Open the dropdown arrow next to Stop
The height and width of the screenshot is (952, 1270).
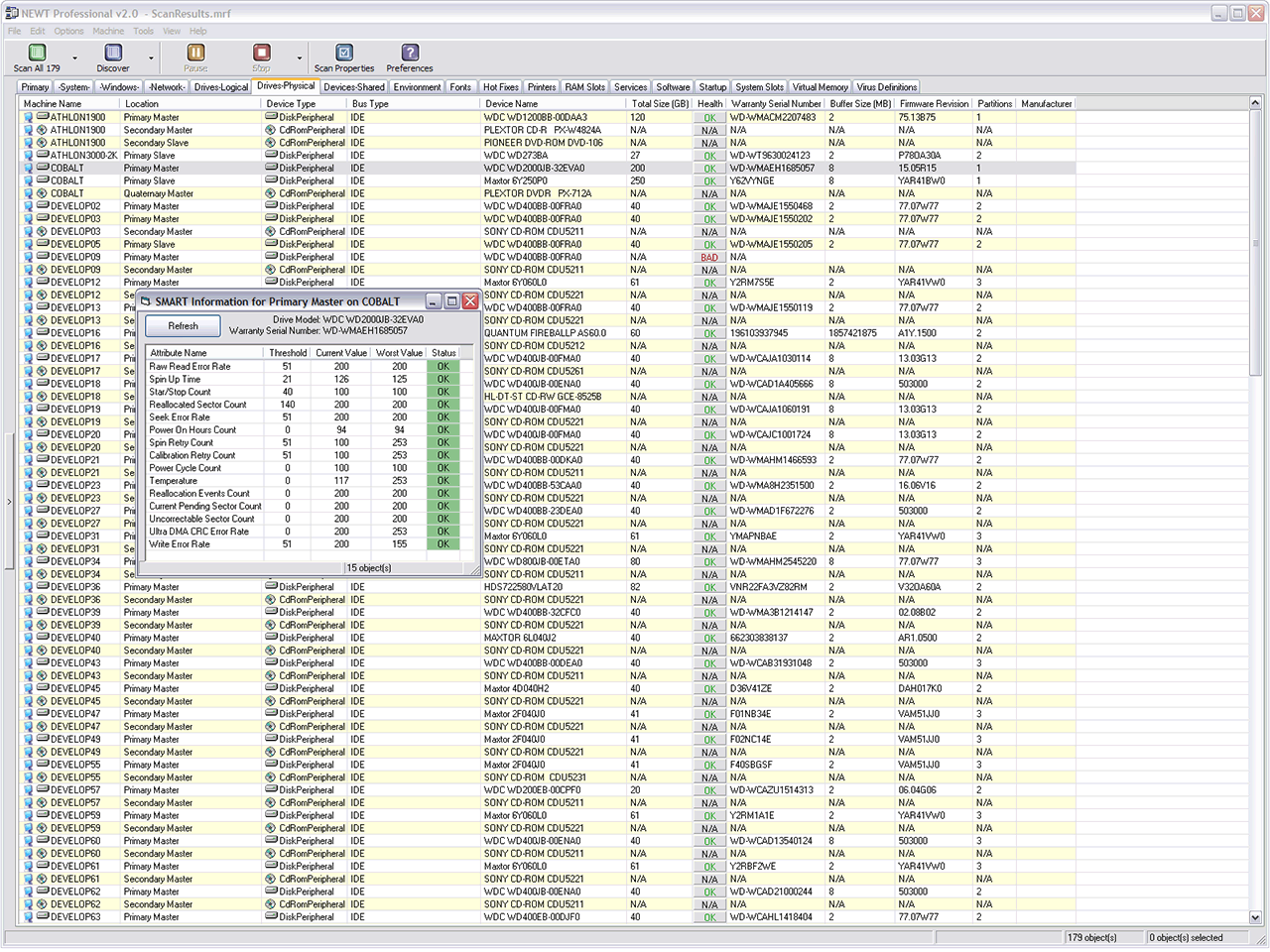pyautogui.click(x=299, y=59)
